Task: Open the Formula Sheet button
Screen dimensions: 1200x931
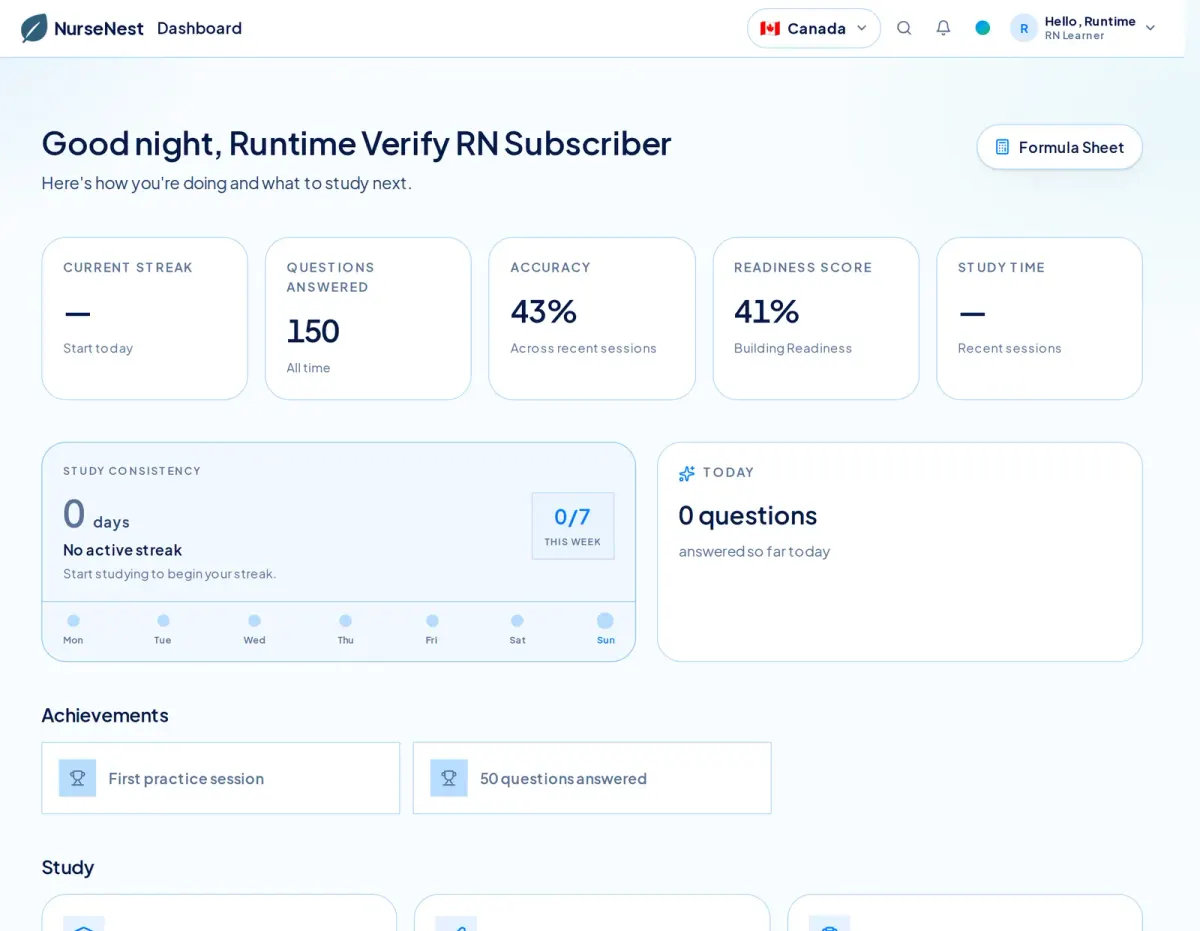Action: pyautogui.click(x=1059, y=147)
